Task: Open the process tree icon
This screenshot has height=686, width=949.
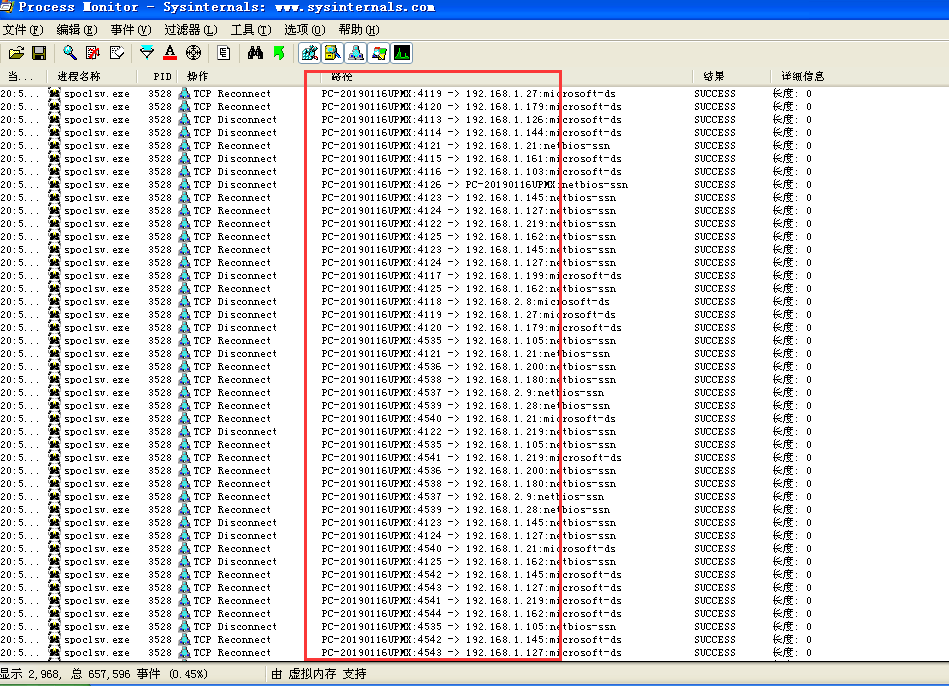Action: 224,53
